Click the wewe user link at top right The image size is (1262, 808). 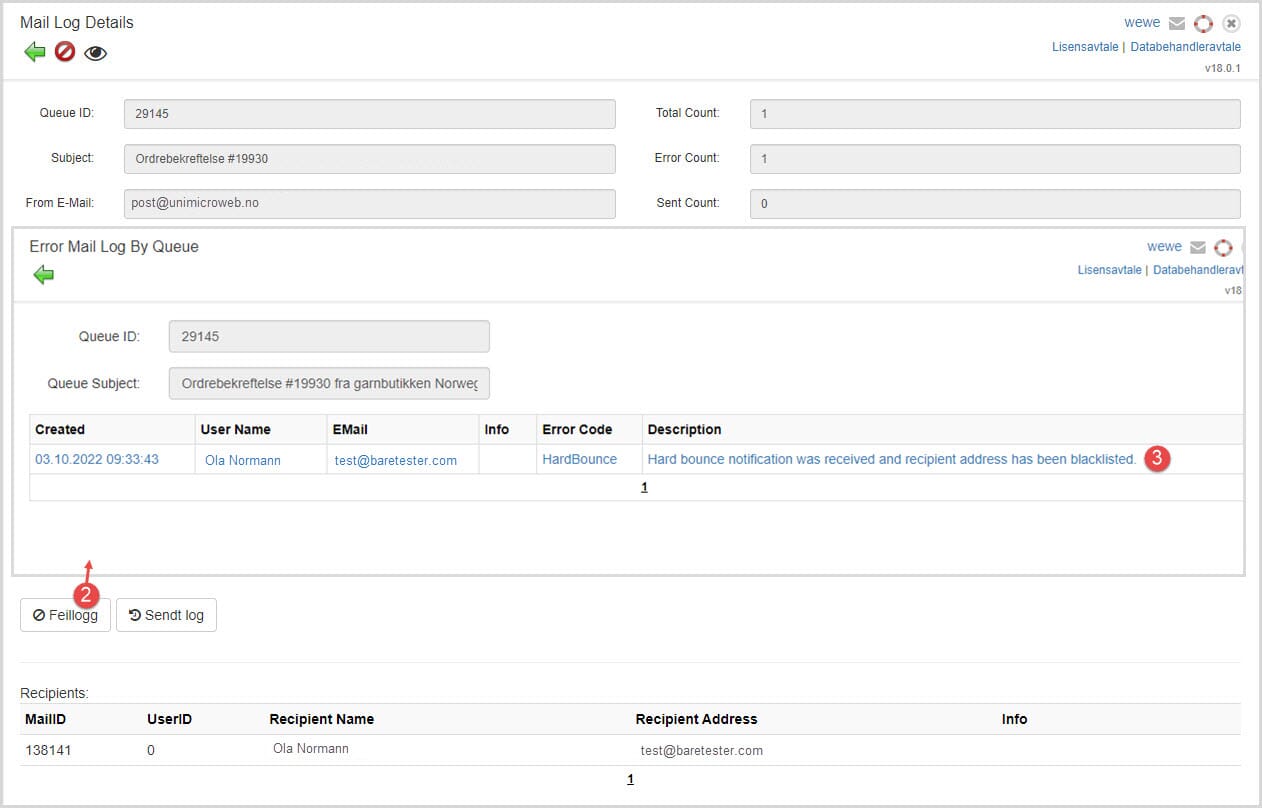pos(1142,22)
